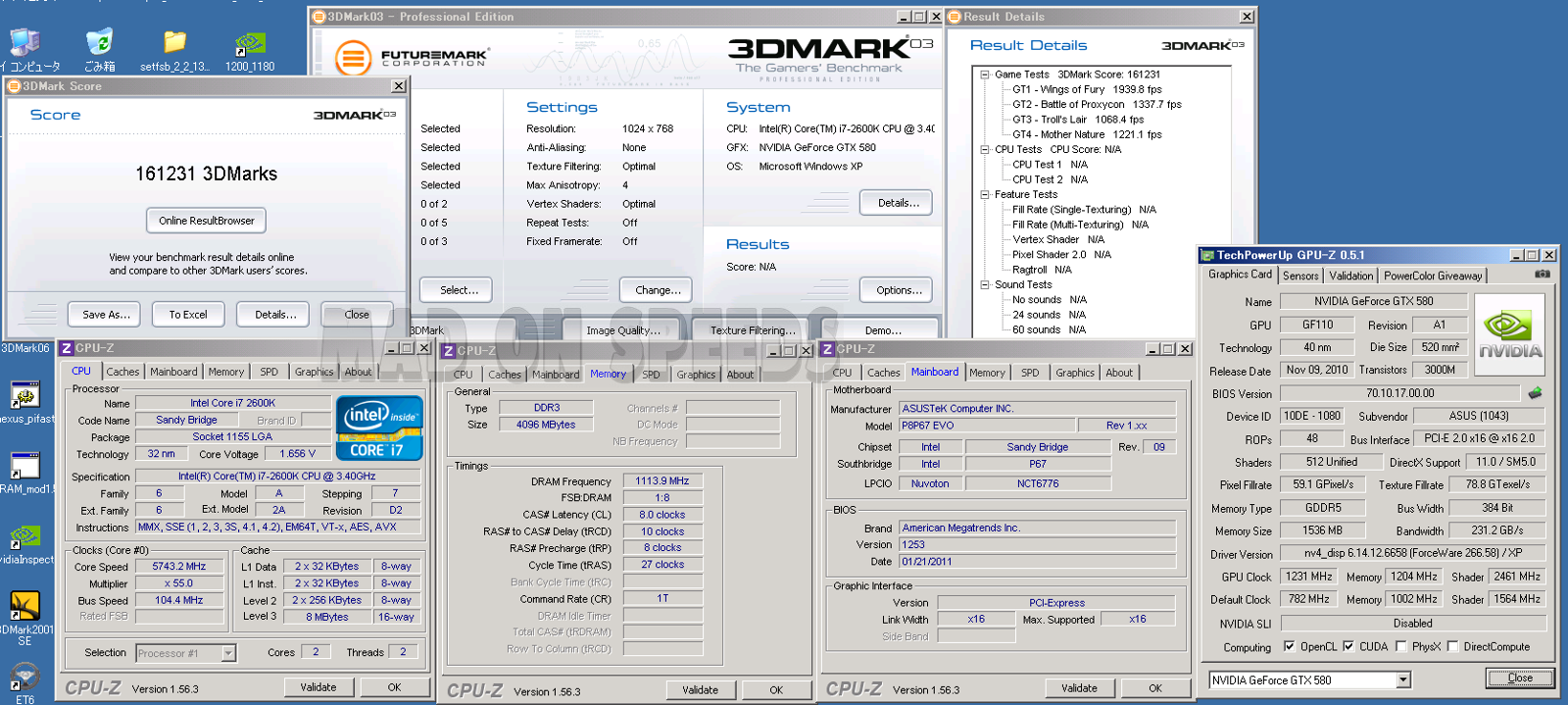Image resolution: width=1568 pixels, height=705 pixels.
Task: Toggle the OpenCL checkbox in GPU-Z
Action: click(x=1289, y=646)
